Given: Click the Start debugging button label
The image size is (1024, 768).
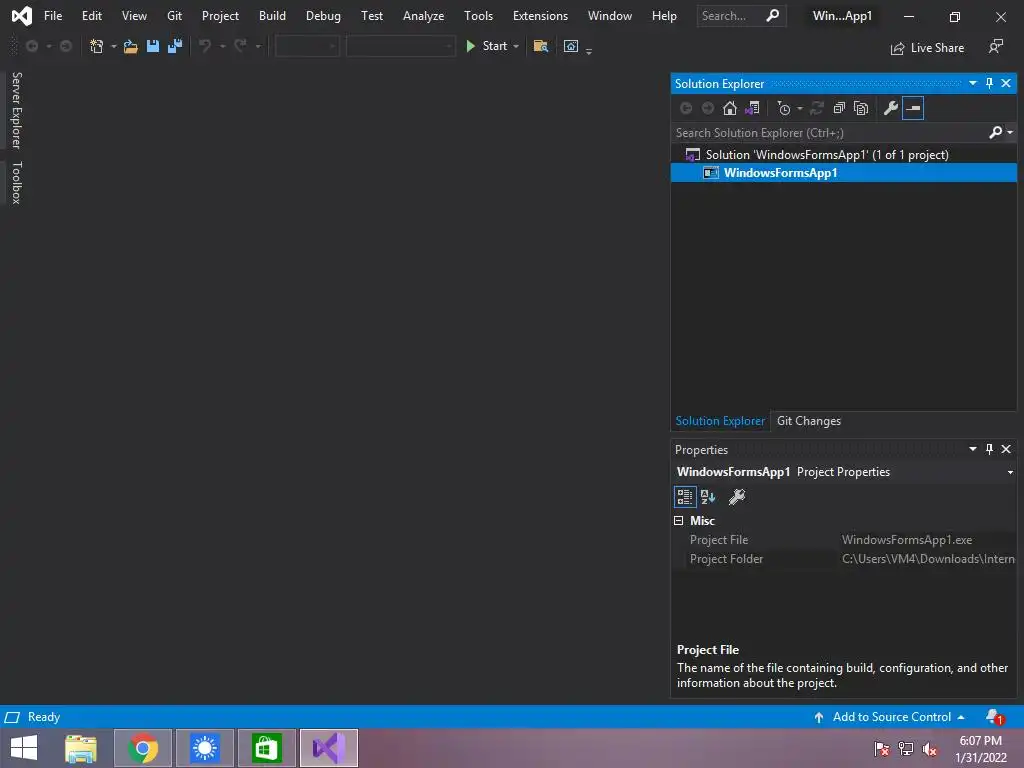Looking at the screenshot, I should tap(494, 46).
